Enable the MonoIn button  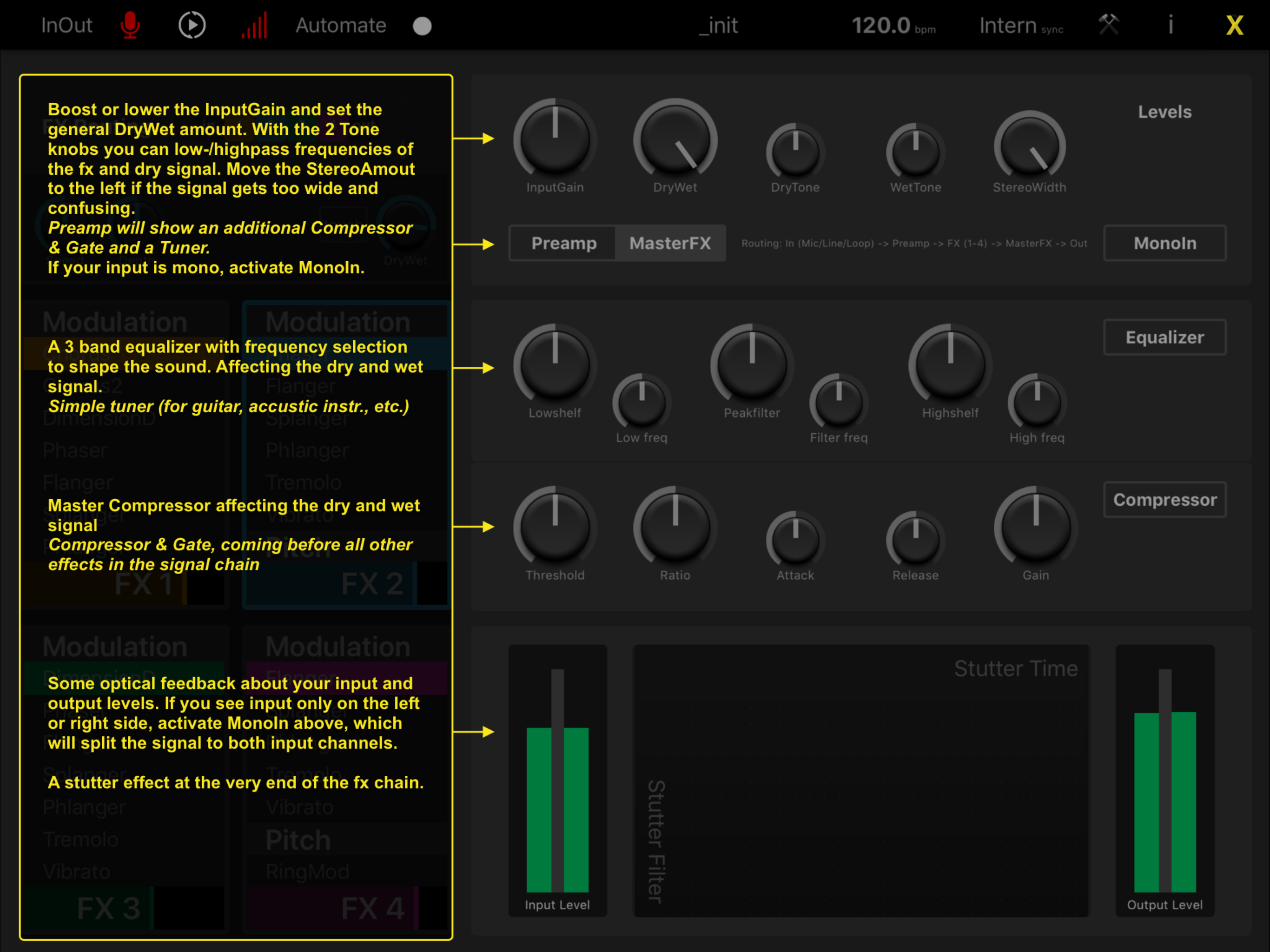click(x=1164, y=244)
